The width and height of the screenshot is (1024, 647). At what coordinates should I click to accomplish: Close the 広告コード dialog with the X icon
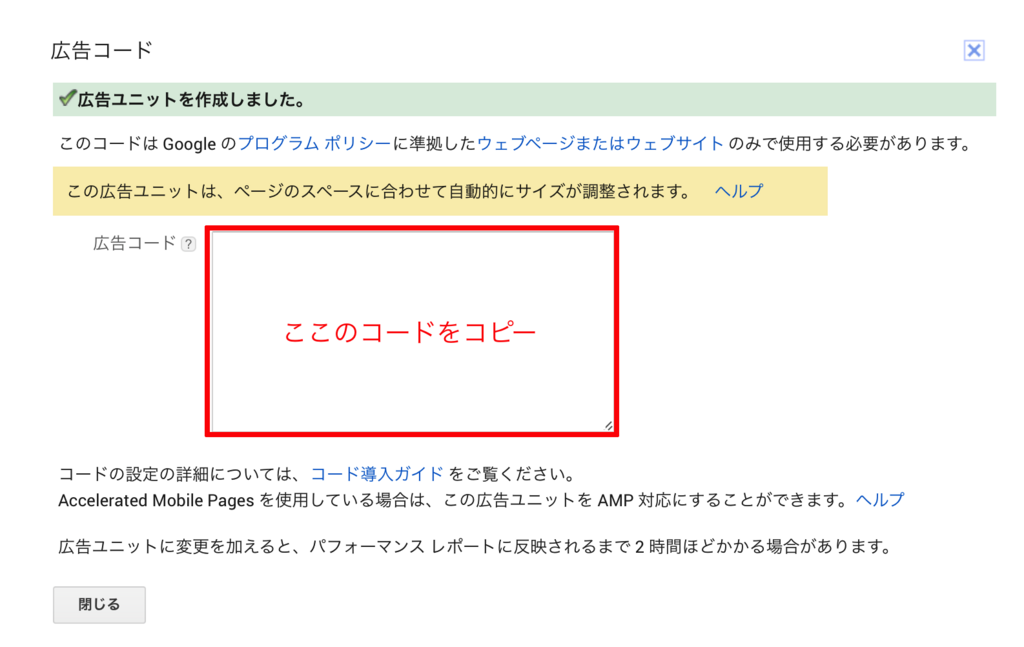tap(974, 50)
